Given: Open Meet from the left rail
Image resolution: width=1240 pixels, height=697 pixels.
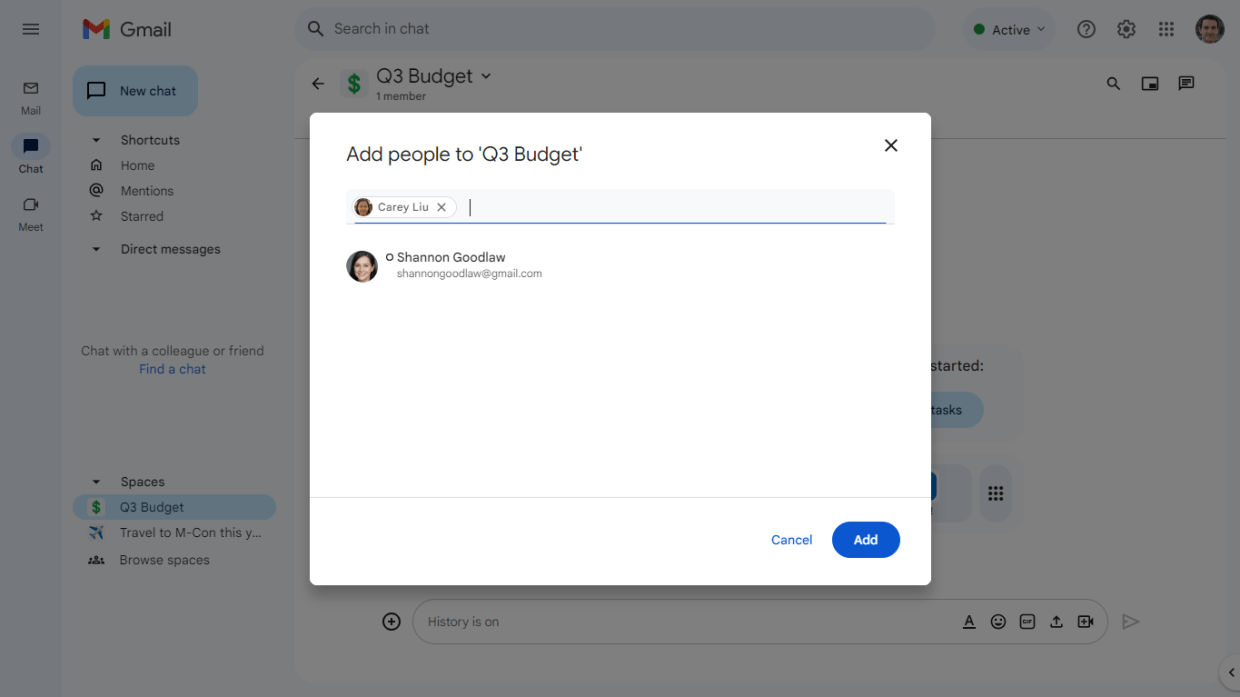Looking at the screenshot, I should [30, 212].
